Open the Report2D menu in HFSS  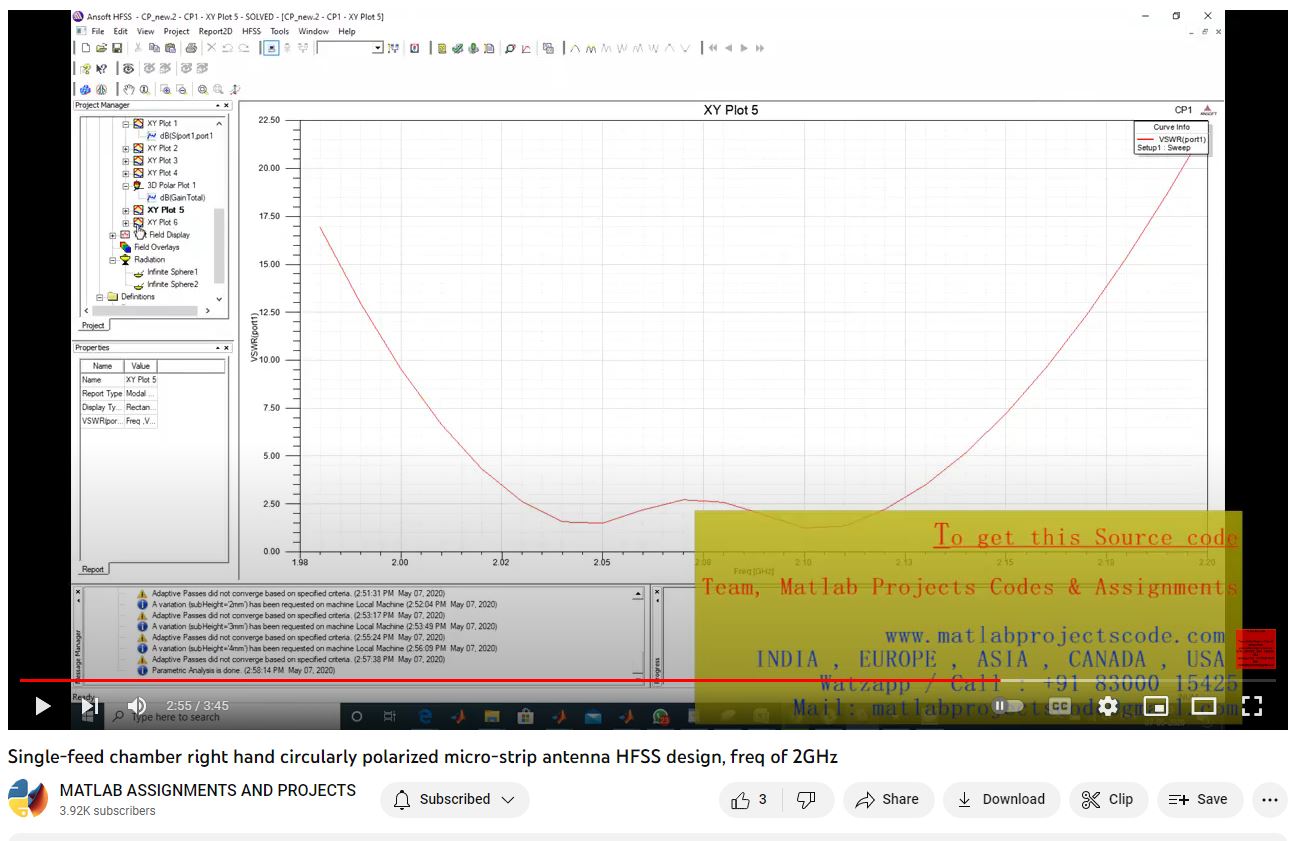coord(215,31)
